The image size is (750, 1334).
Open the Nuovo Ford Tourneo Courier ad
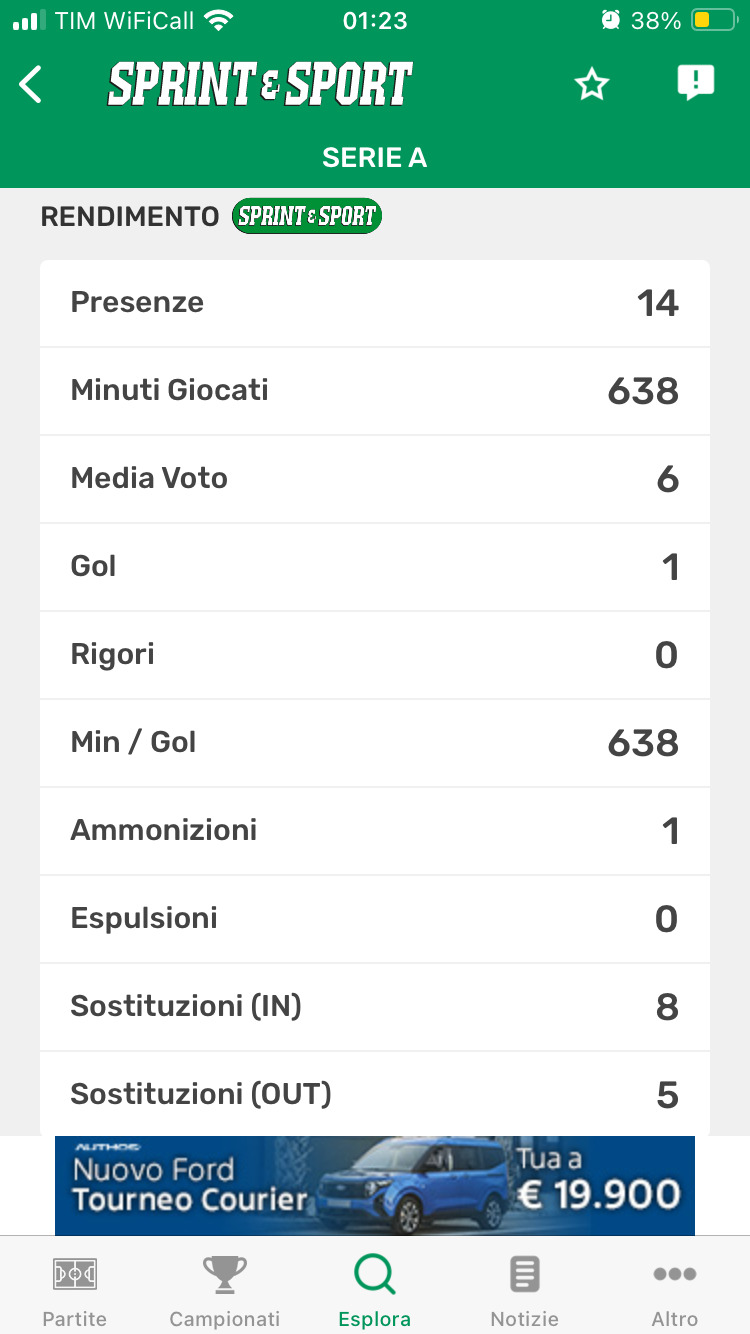click(x=375, y=1185)
